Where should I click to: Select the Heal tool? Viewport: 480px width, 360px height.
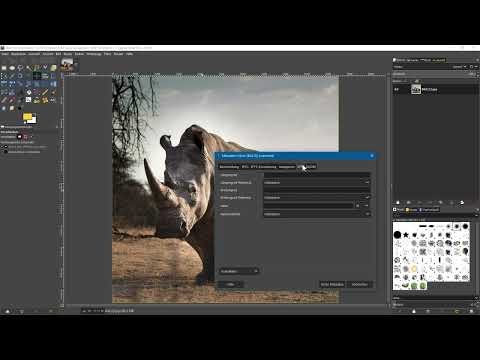pyautogui.click(x=45, y=100)
